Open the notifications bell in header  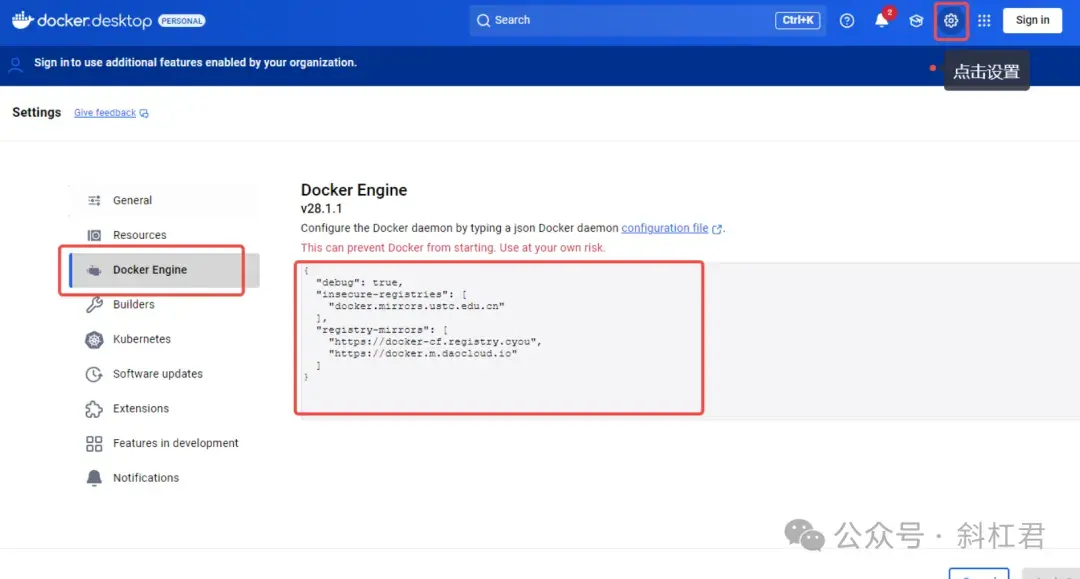pos(882,21)
